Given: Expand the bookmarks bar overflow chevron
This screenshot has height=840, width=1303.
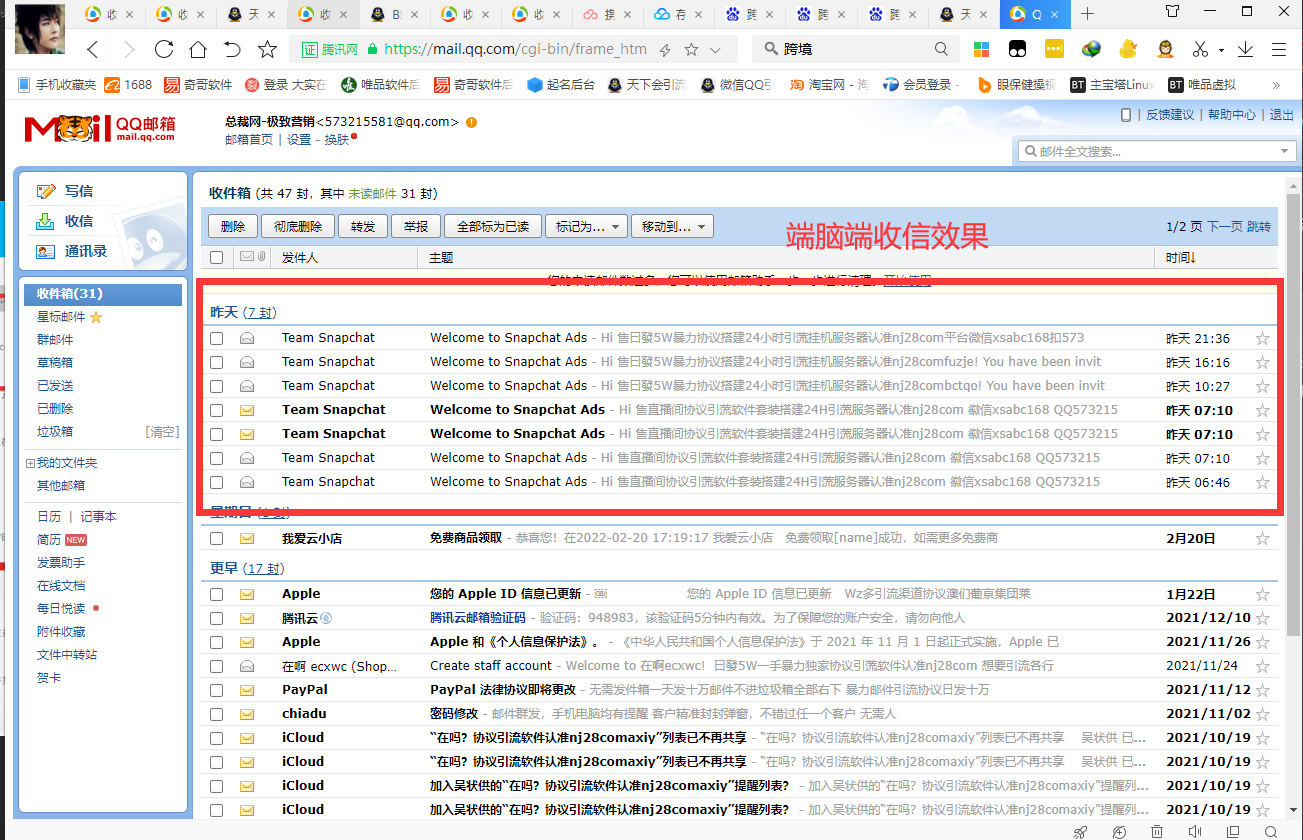Looking at the screenshot, I should pos(1276,85).
